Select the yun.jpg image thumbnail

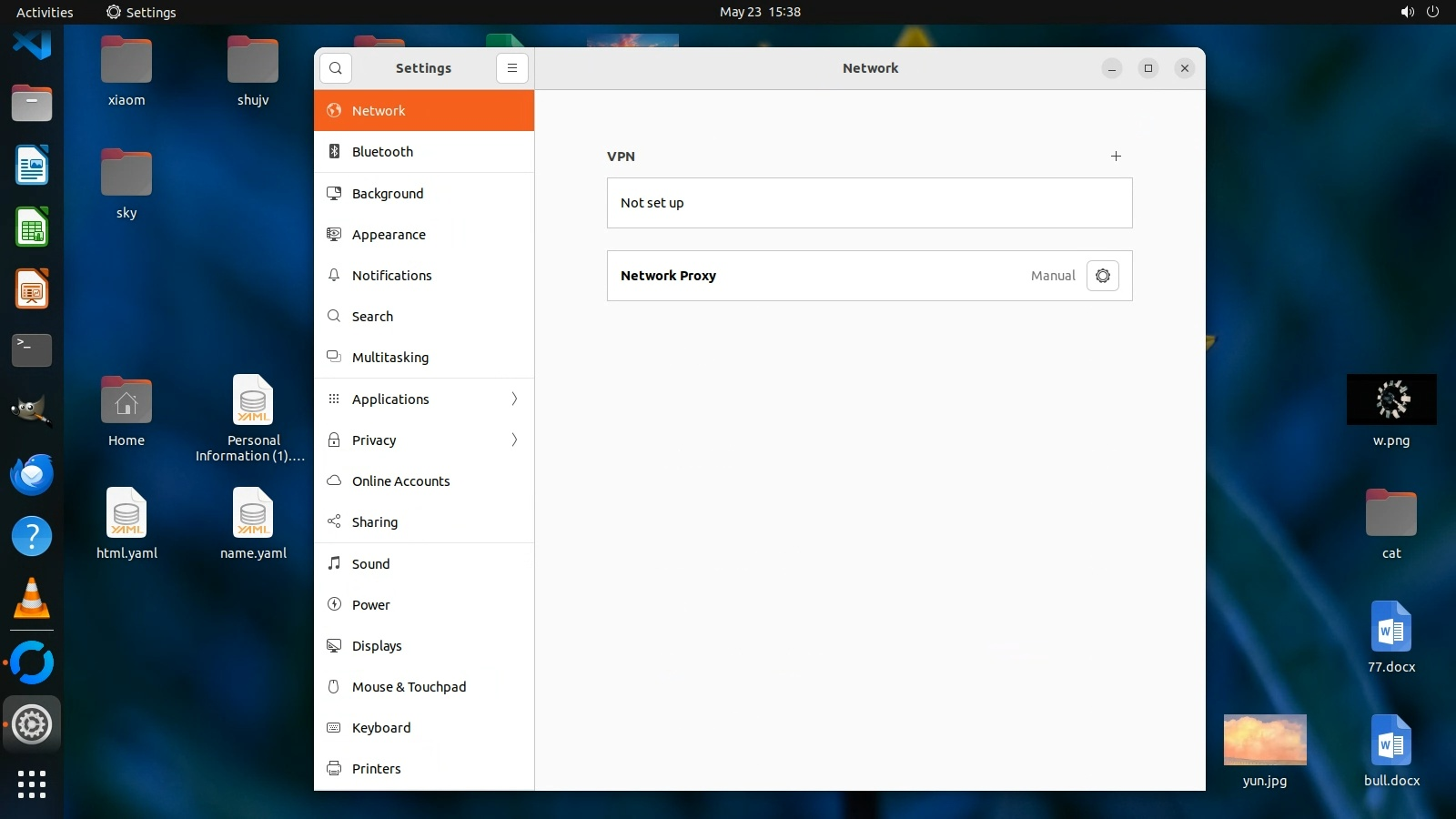coord(1265,740)
